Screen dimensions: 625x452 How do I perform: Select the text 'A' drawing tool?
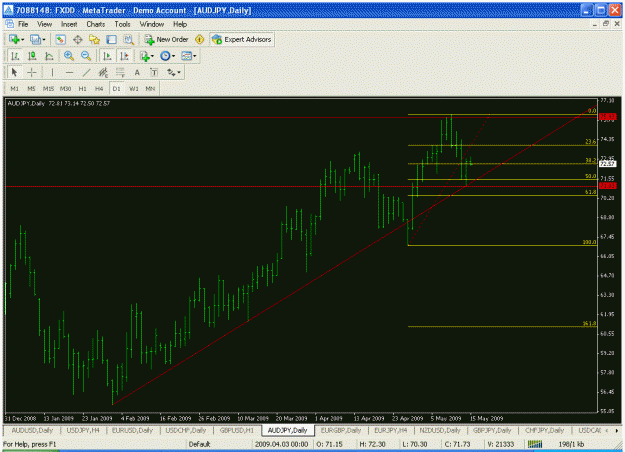137,73
